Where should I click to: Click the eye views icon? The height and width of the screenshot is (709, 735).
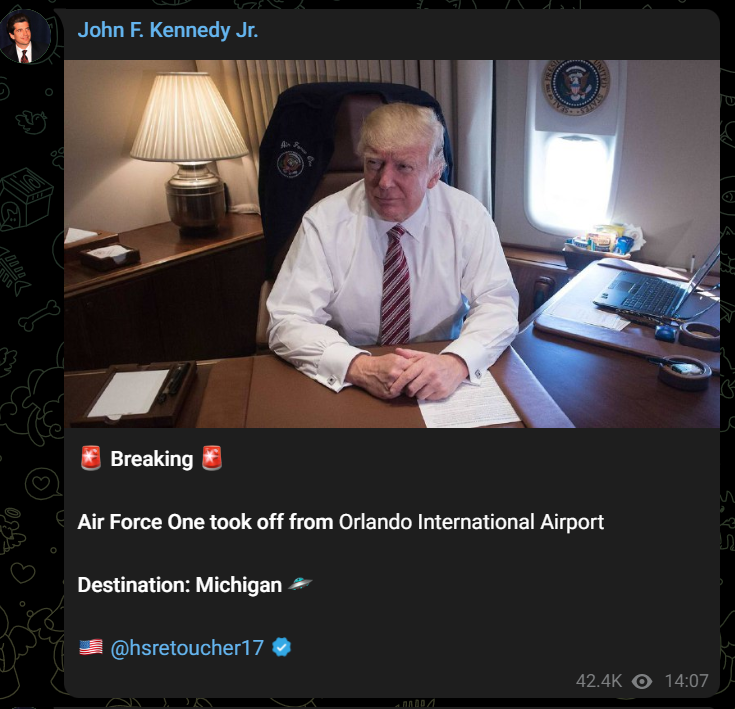pyautogui.click(x=642, y=681)
